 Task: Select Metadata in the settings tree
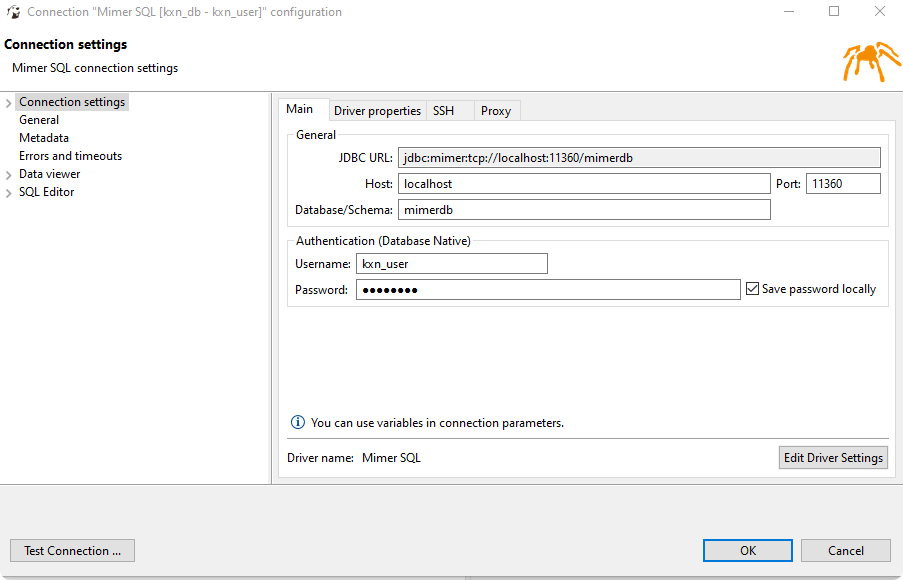coord(44,138)
